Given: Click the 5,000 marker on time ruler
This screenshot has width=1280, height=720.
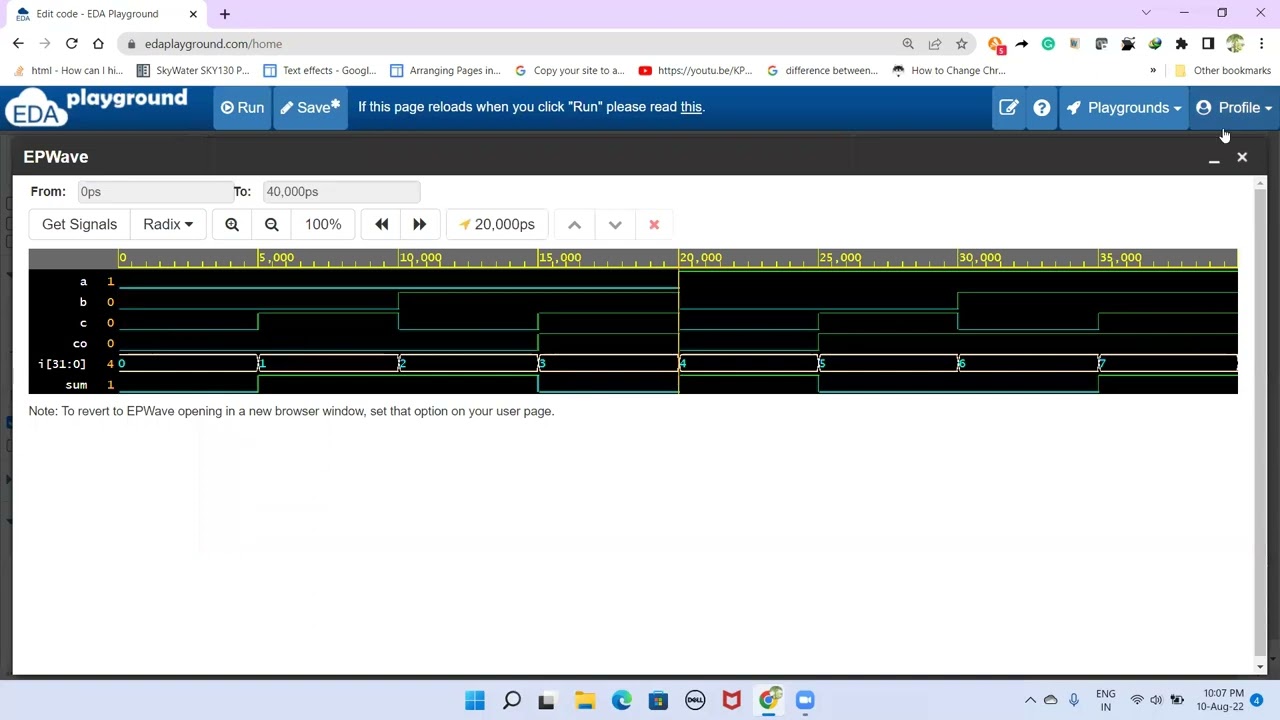Looking at the screenshot, I should tap(277, 258).
